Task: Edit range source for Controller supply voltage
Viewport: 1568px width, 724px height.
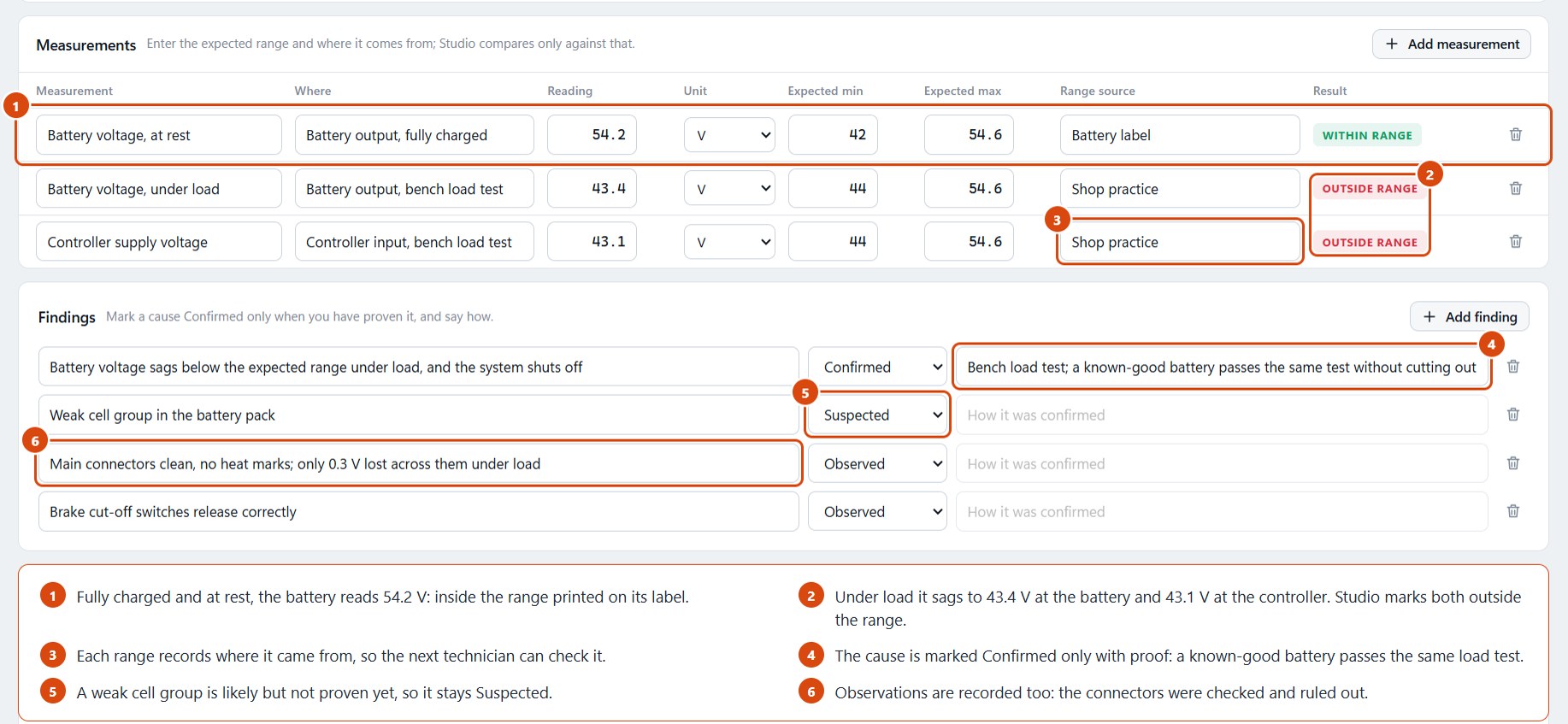Action: pyautogui.click(x=1180, y=242)
